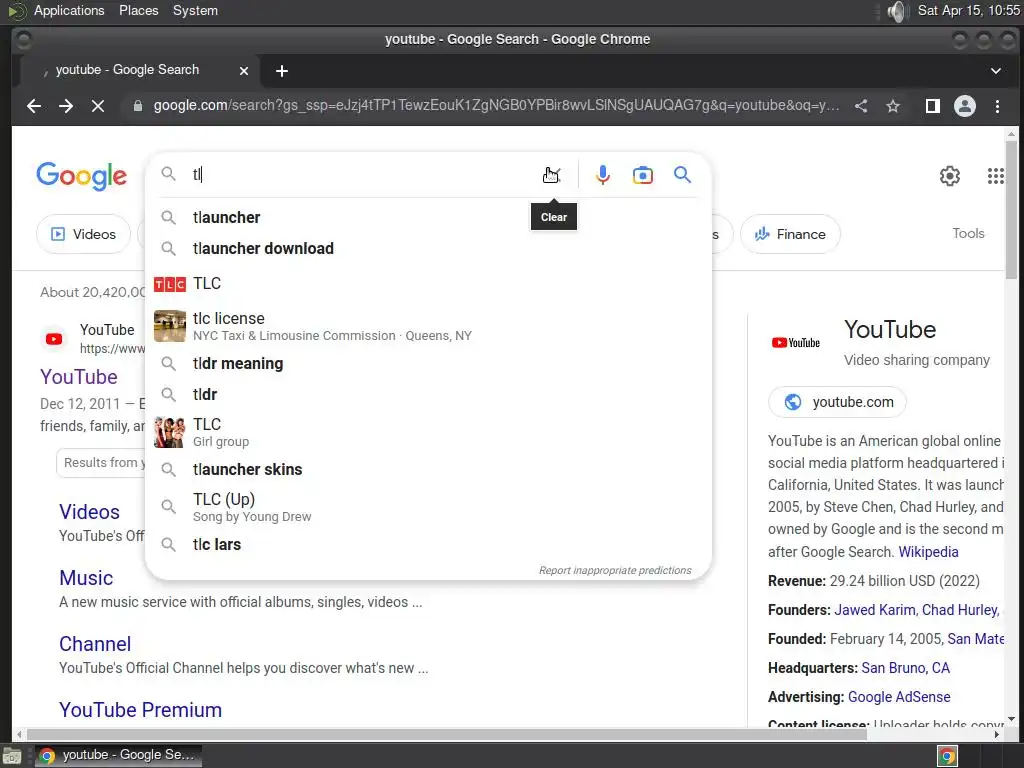
Task: Stop loading the page
Action: coord(98,106)
